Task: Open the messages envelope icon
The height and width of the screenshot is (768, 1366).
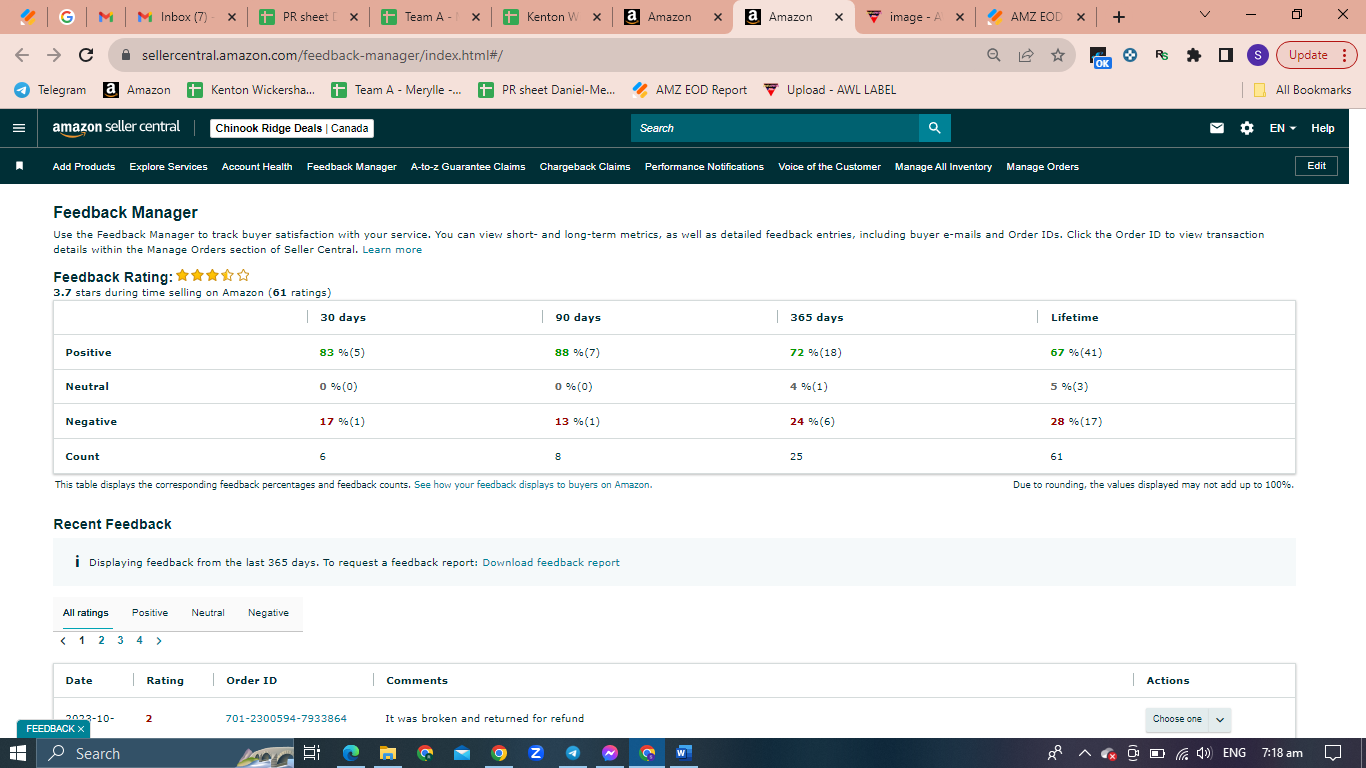Action: point(1217,128)
